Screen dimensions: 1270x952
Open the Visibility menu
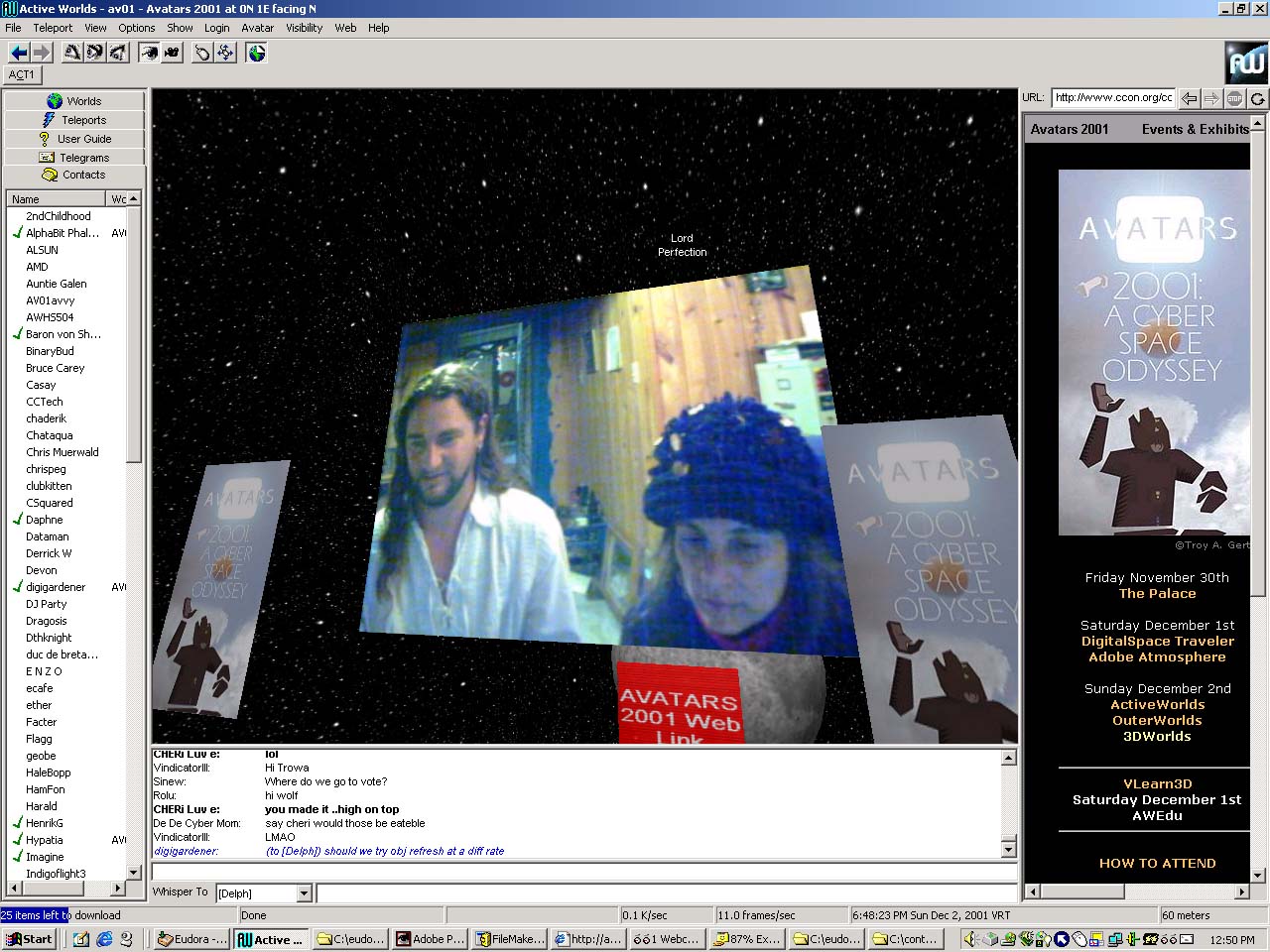coord(304,28)
